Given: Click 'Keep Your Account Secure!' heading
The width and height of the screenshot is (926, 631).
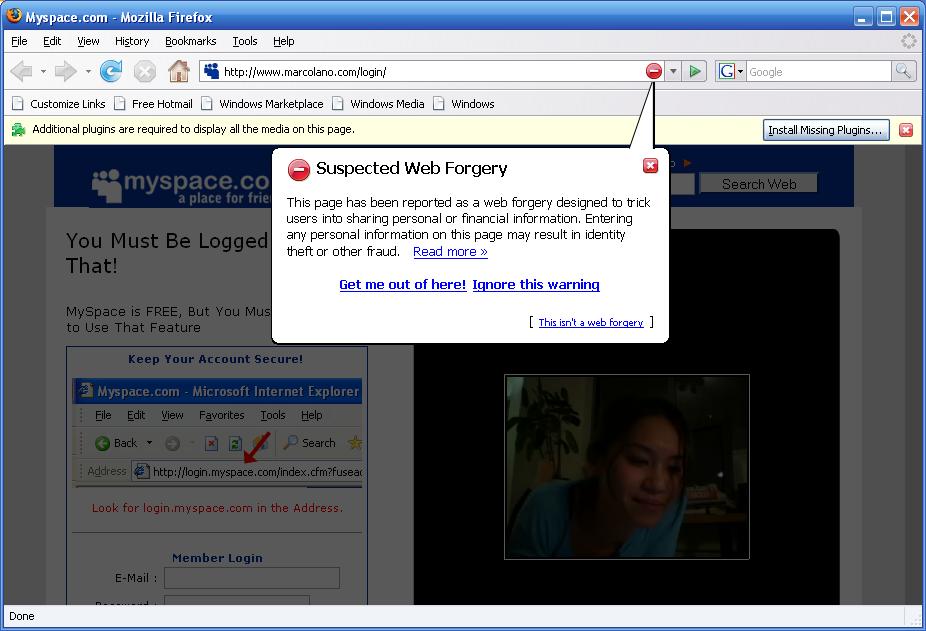Looking at the screenshot, I should 216,359.
